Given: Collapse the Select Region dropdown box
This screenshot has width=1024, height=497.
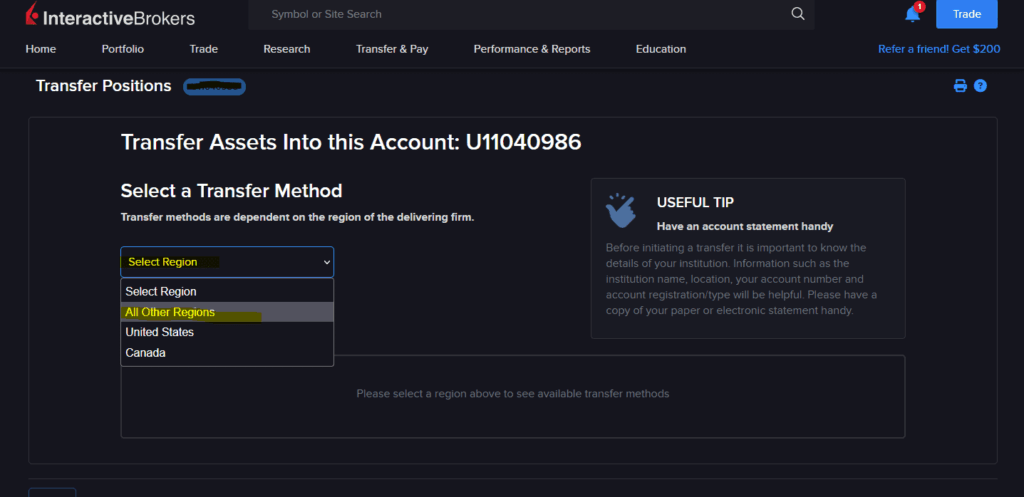Looking at the screenshot, I should 227,262.
